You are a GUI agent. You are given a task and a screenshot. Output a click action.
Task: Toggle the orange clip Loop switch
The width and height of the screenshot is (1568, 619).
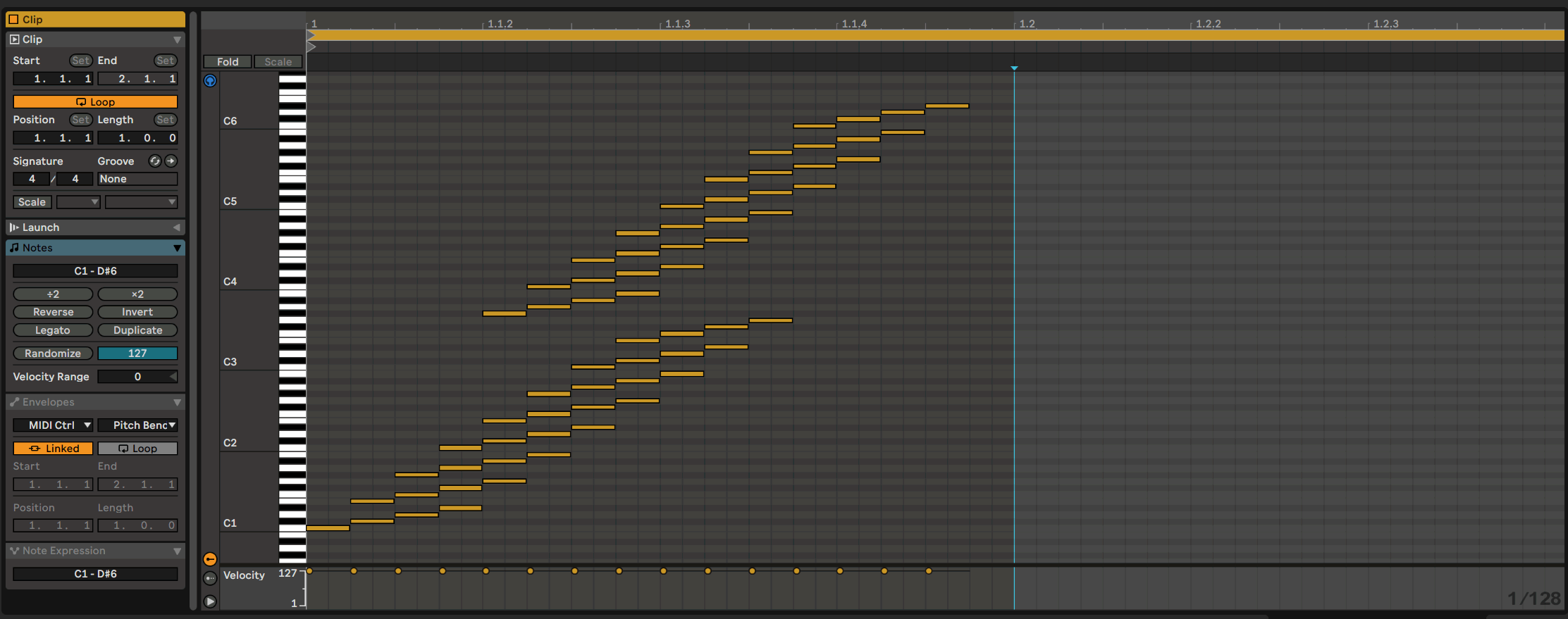tap(95, 102)
